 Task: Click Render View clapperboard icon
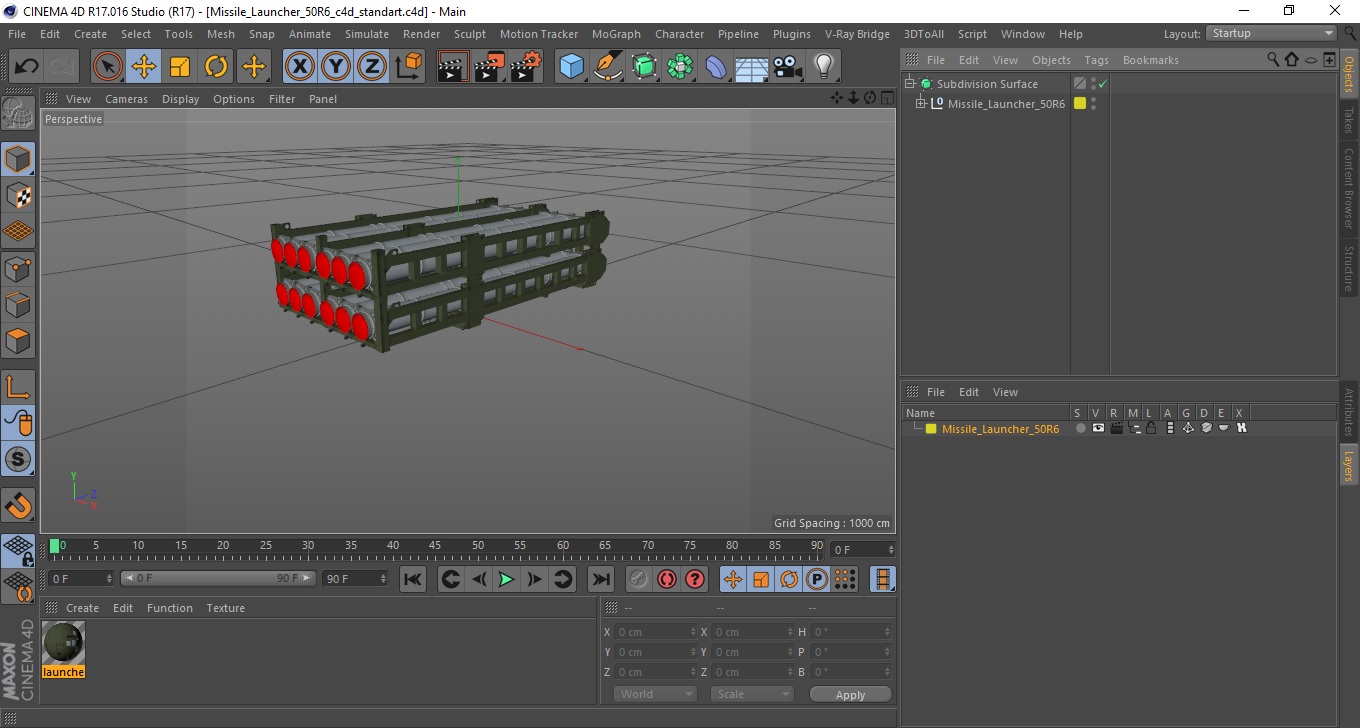point(453,67)
